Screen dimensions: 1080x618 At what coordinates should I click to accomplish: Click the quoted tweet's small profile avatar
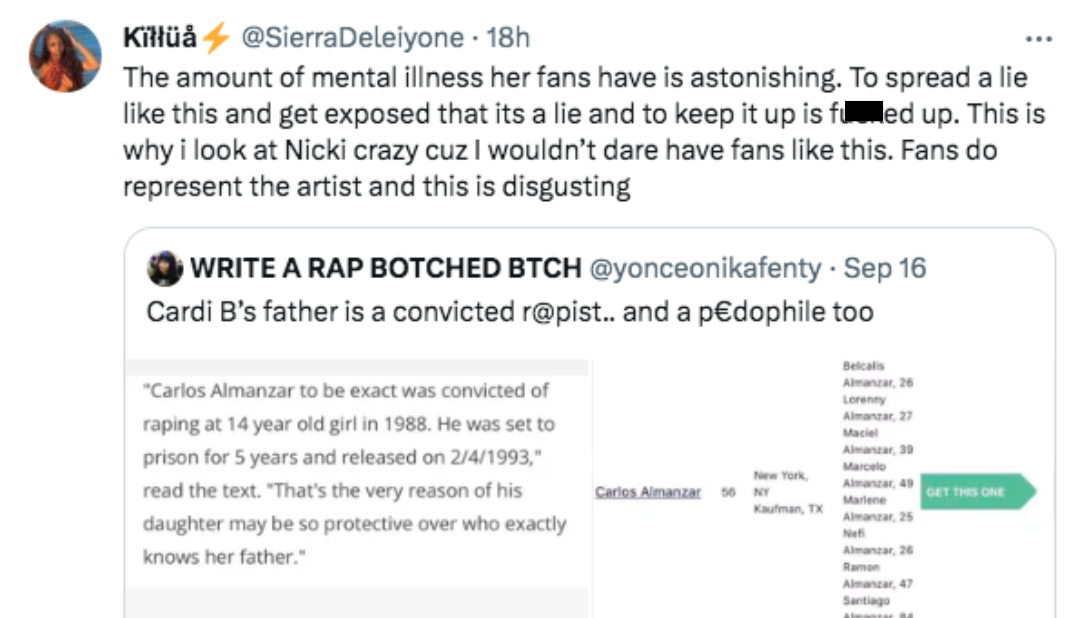[164, 268]
